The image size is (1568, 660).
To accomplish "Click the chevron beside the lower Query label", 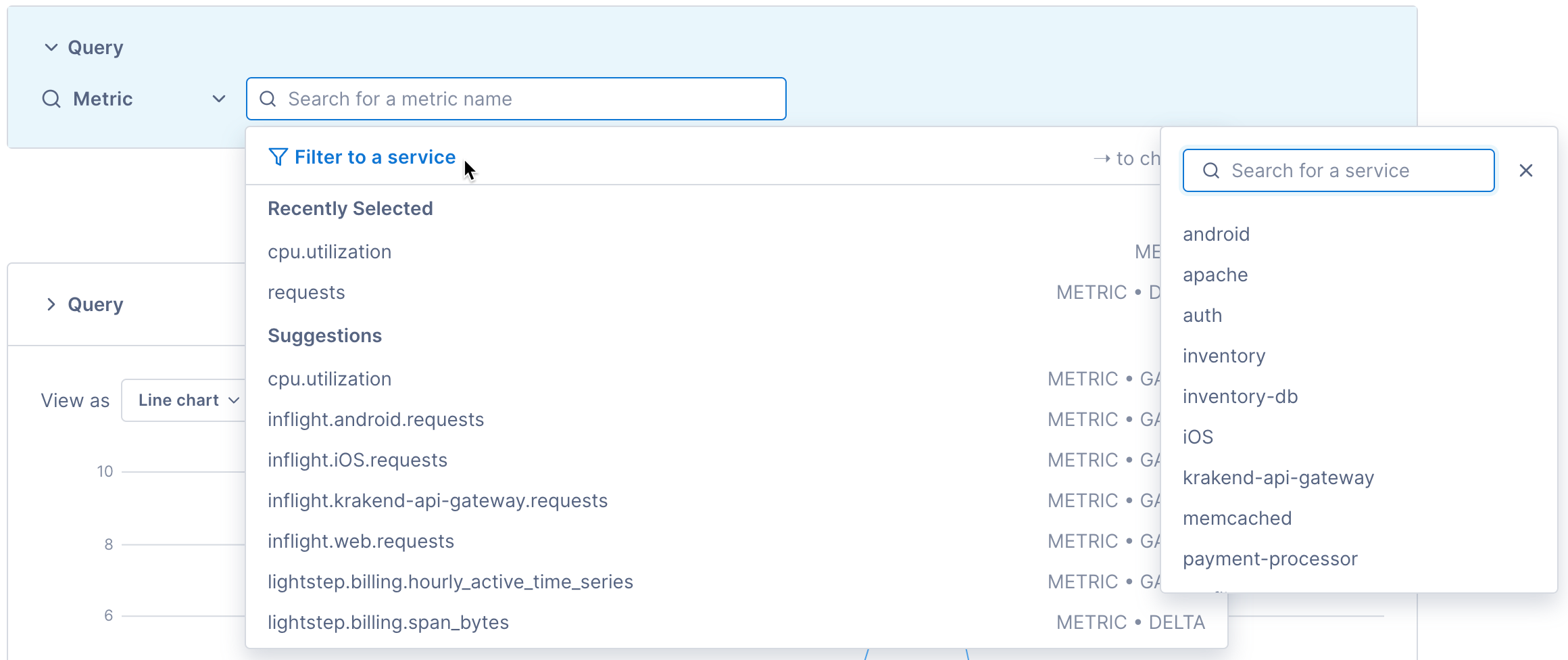I will (x=51, y=304).
